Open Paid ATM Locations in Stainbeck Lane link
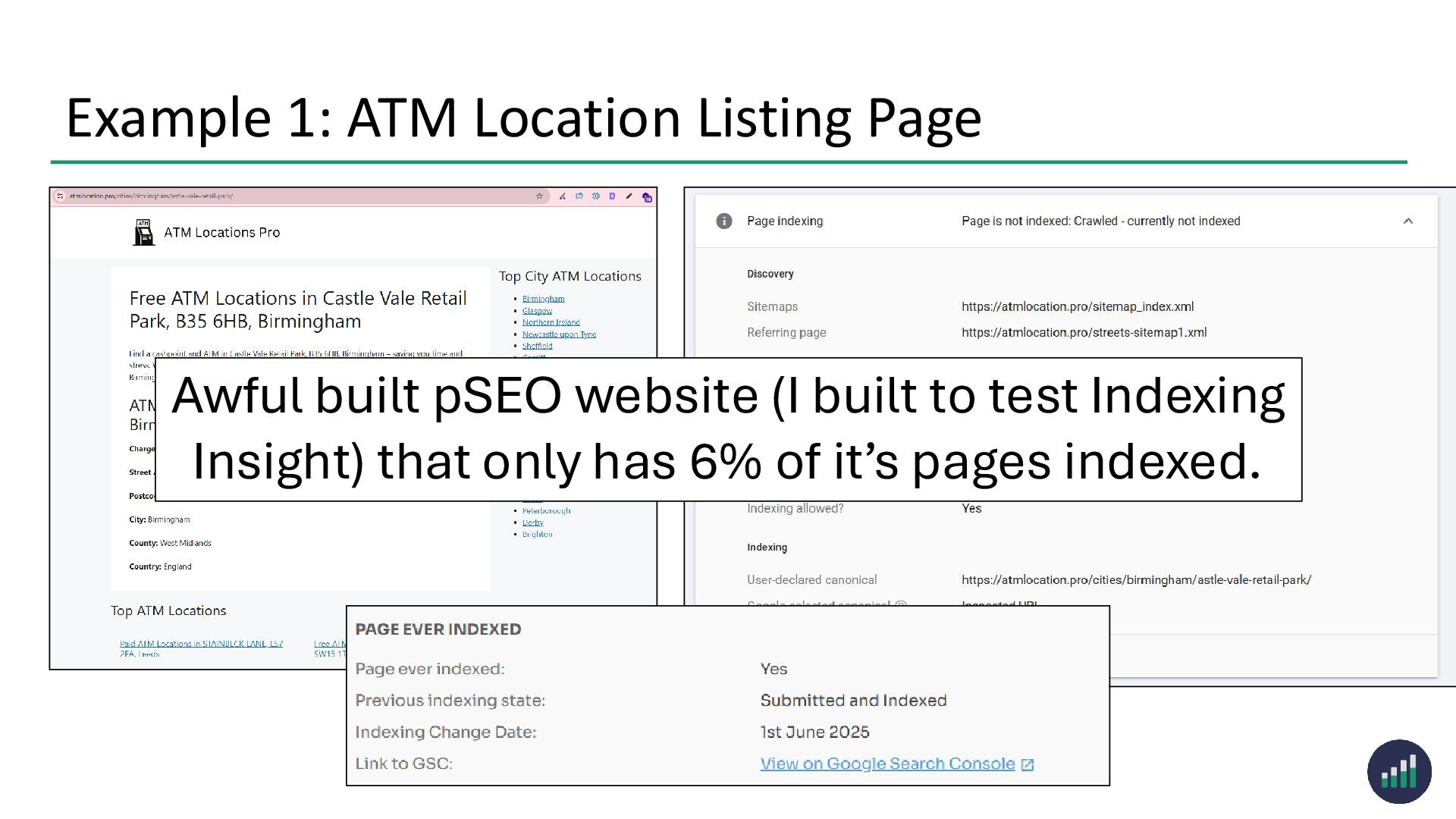Viewport: 1456px width, 819px height. pyautogui.click(x=201, y=645)
